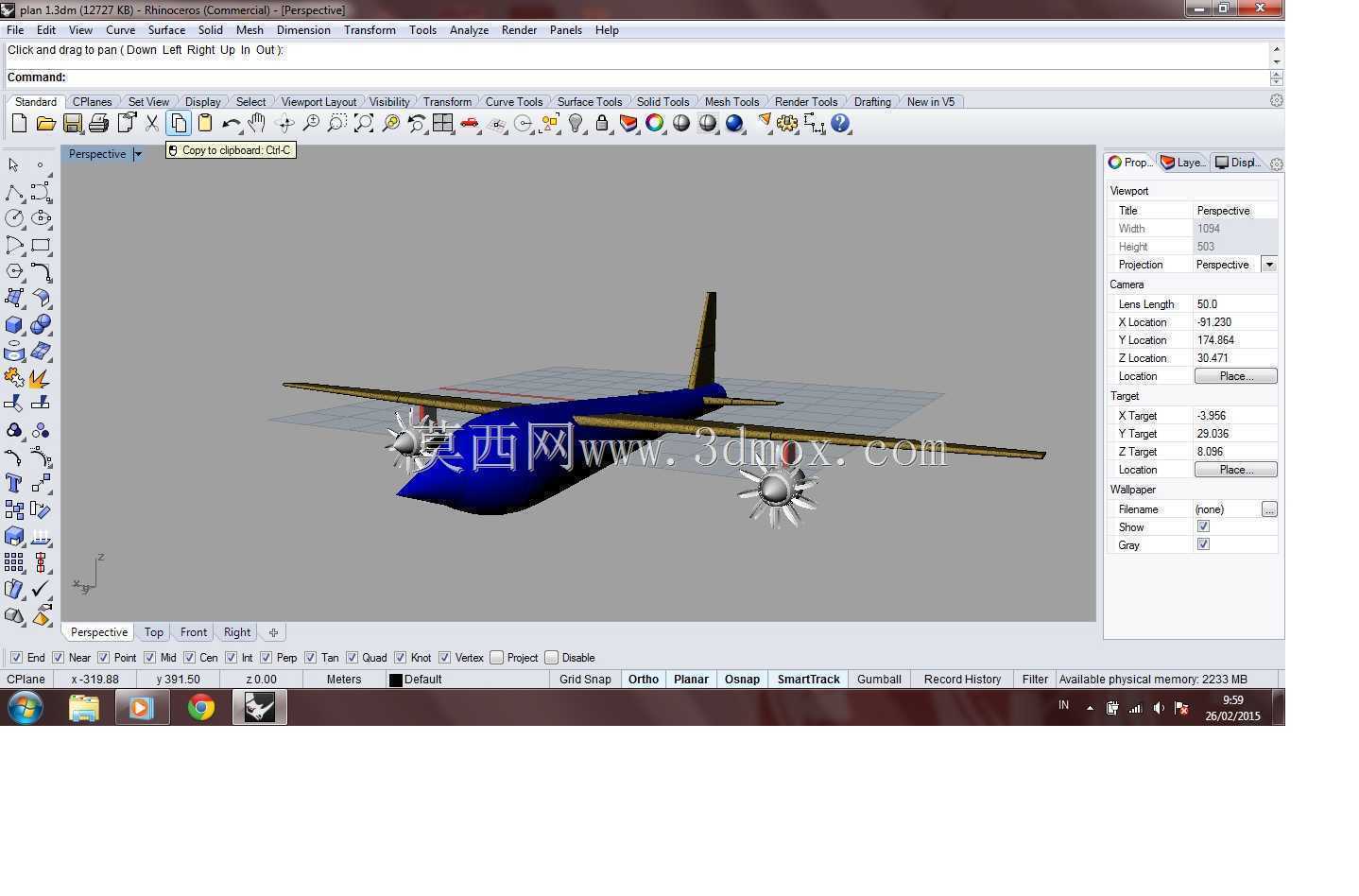Toggle Grid Snap in the status bar

tap(585, 680)
